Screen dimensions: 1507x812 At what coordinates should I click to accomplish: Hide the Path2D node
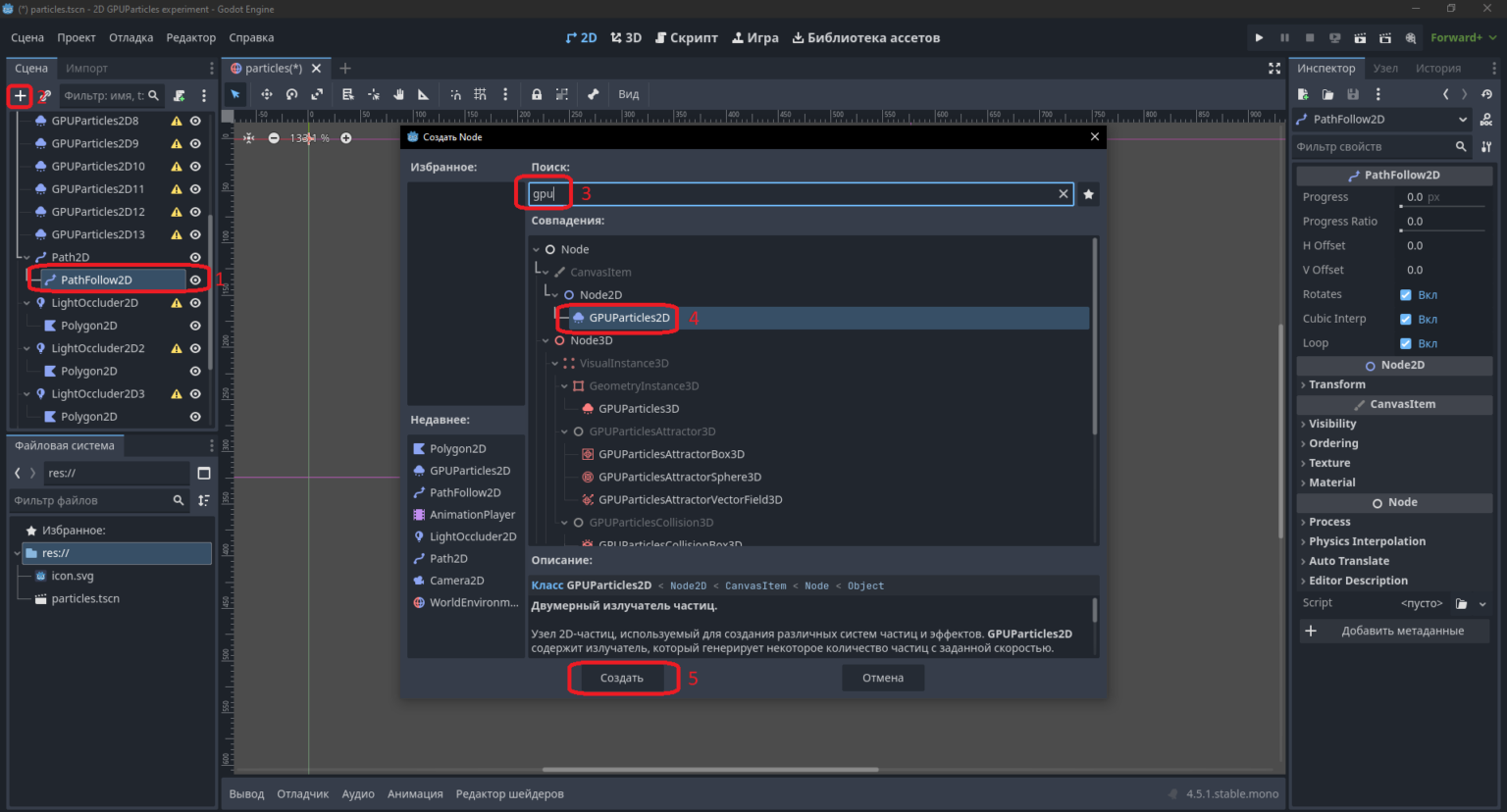pyautogui.click(x=195, y=258)
